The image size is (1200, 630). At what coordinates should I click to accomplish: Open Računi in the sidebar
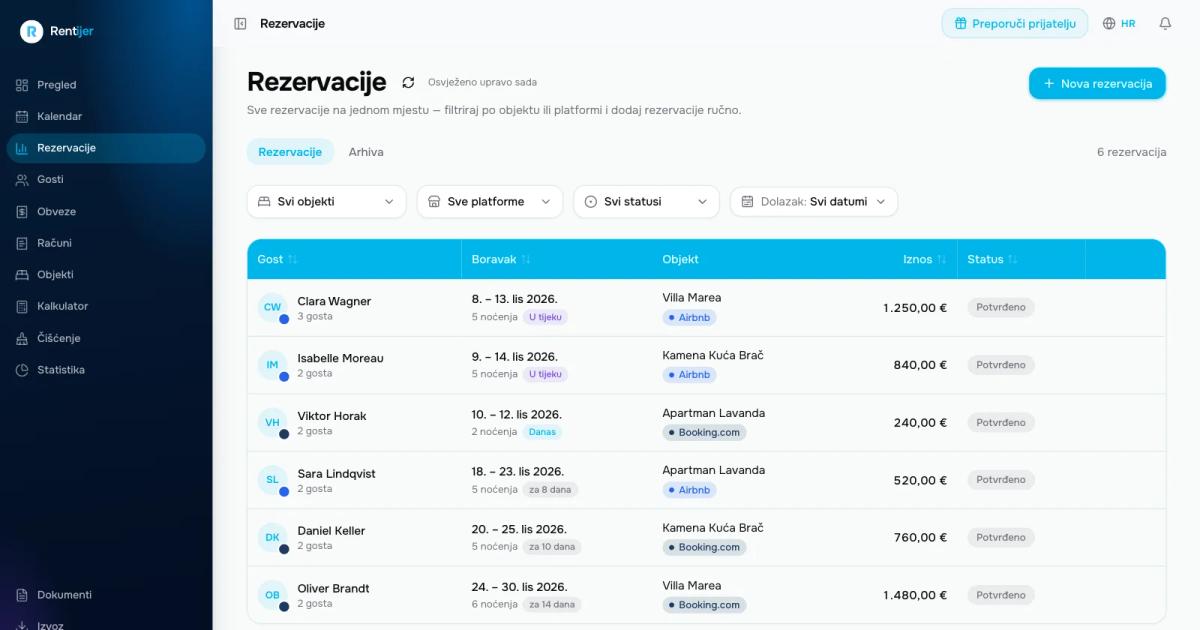[x=106, y=243]
